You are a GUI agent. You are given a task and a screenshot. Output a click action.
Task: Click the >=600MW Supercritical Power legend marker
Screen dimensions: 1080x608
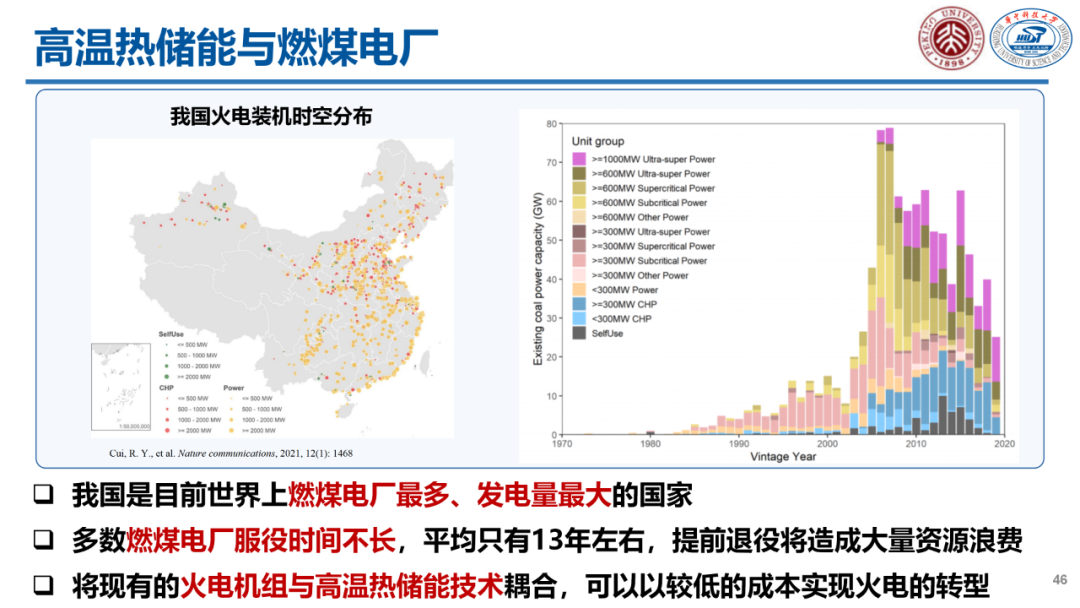(580, 188)
